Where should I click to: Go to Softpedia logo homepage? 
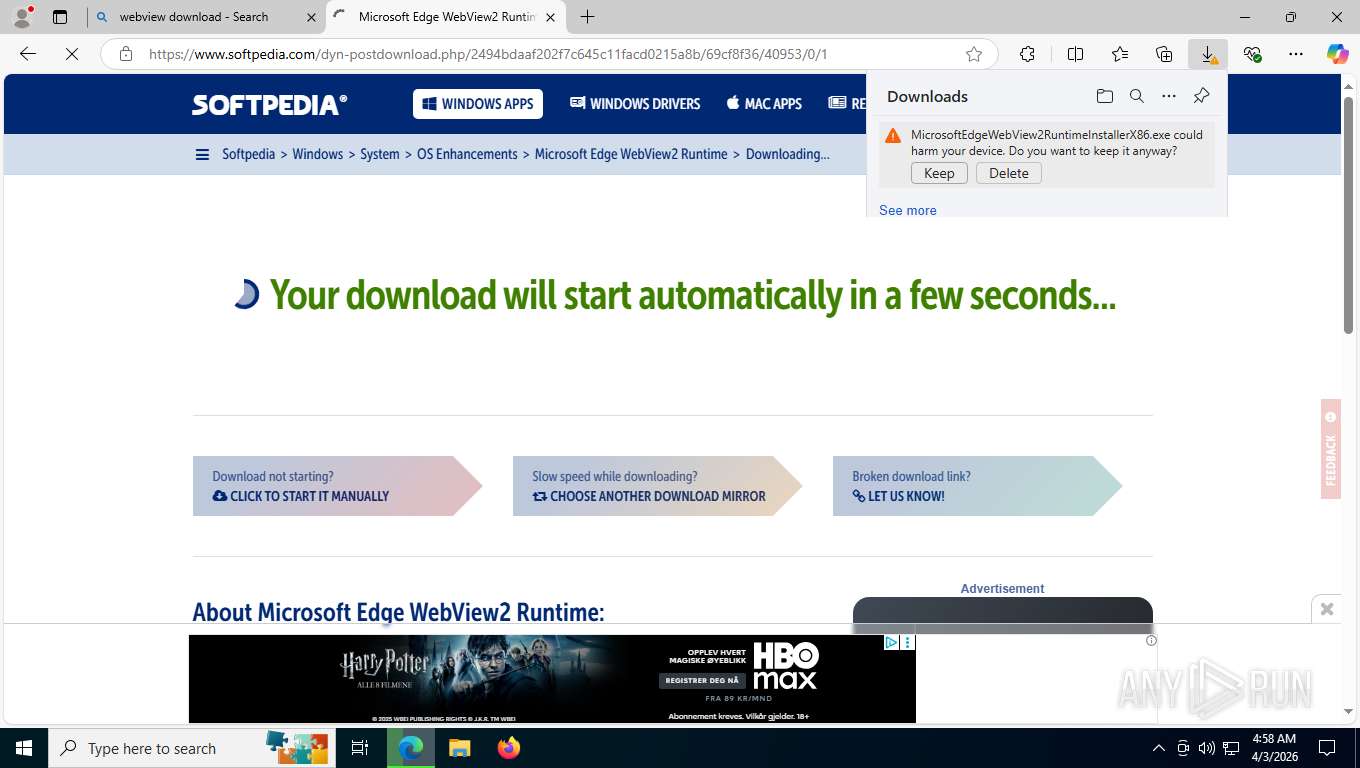(270, 104)
